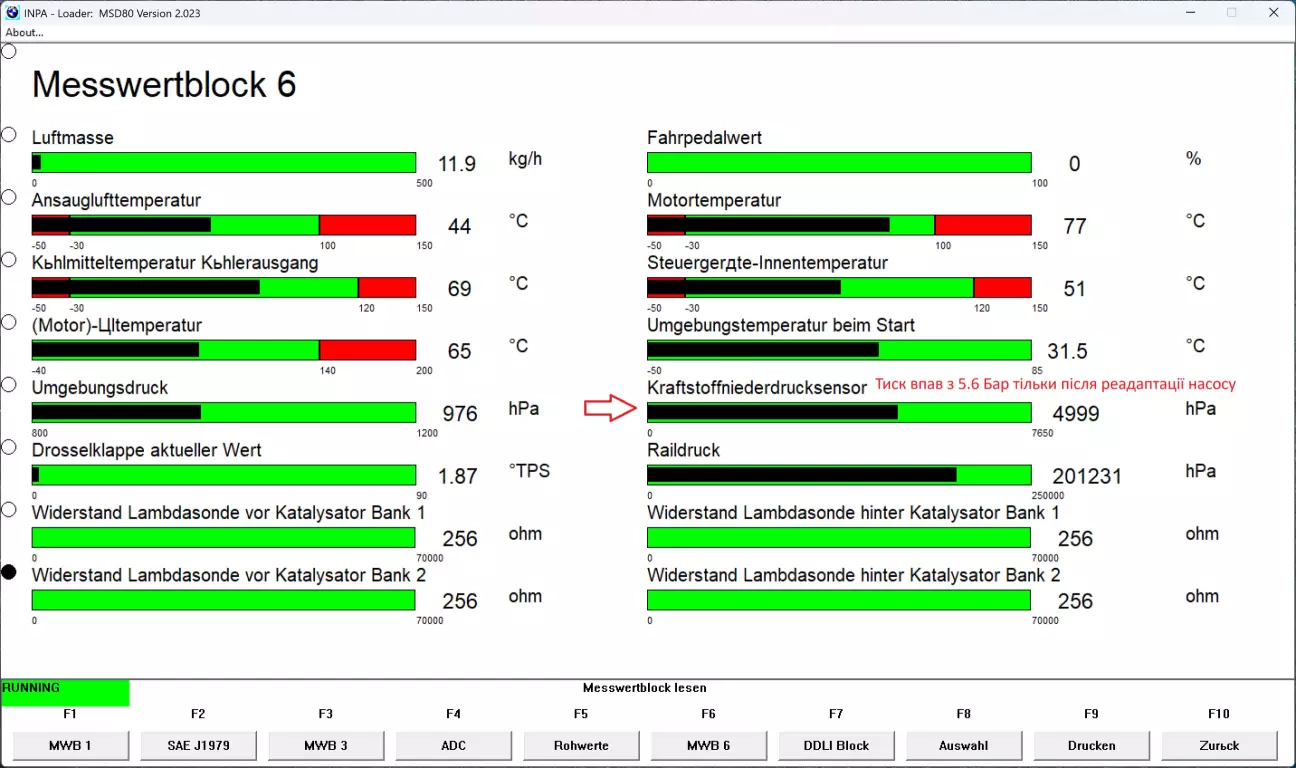Click the BMW logo icon in the title bar
The image size is (1296, 768).
(12, 12)
